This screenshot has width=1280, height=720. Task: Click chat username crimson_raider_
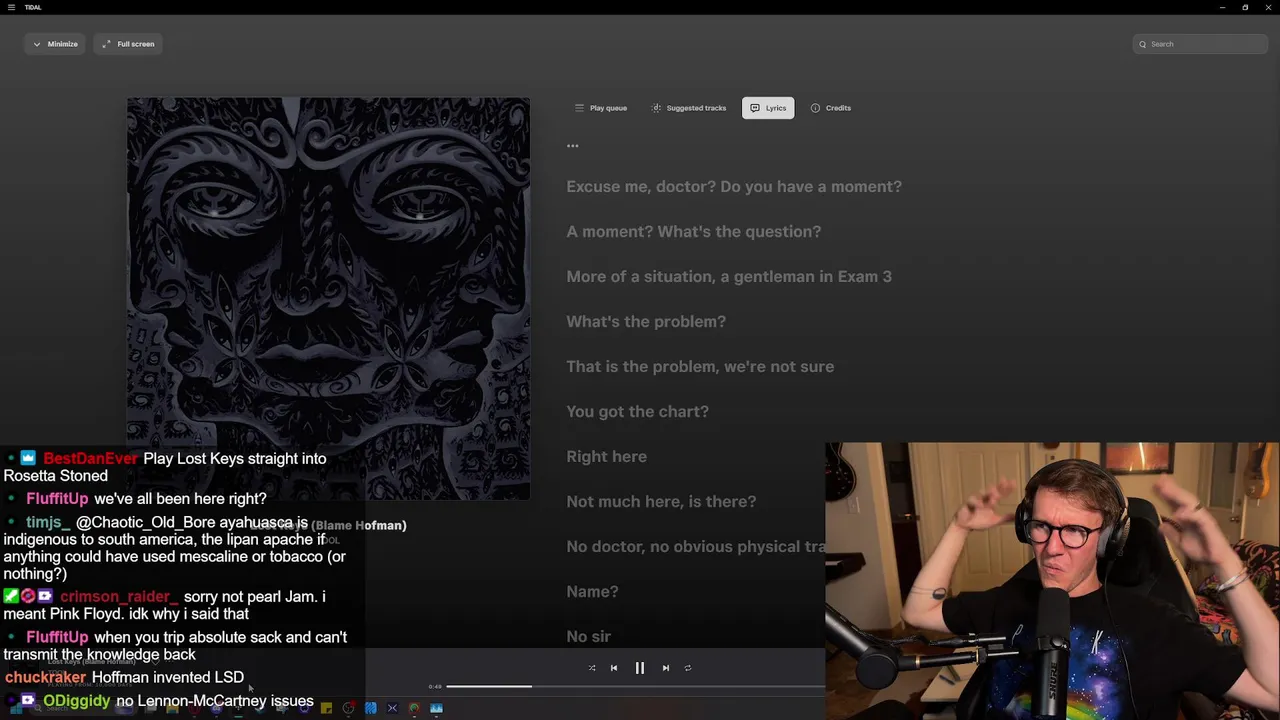click(x=118, y=597)
